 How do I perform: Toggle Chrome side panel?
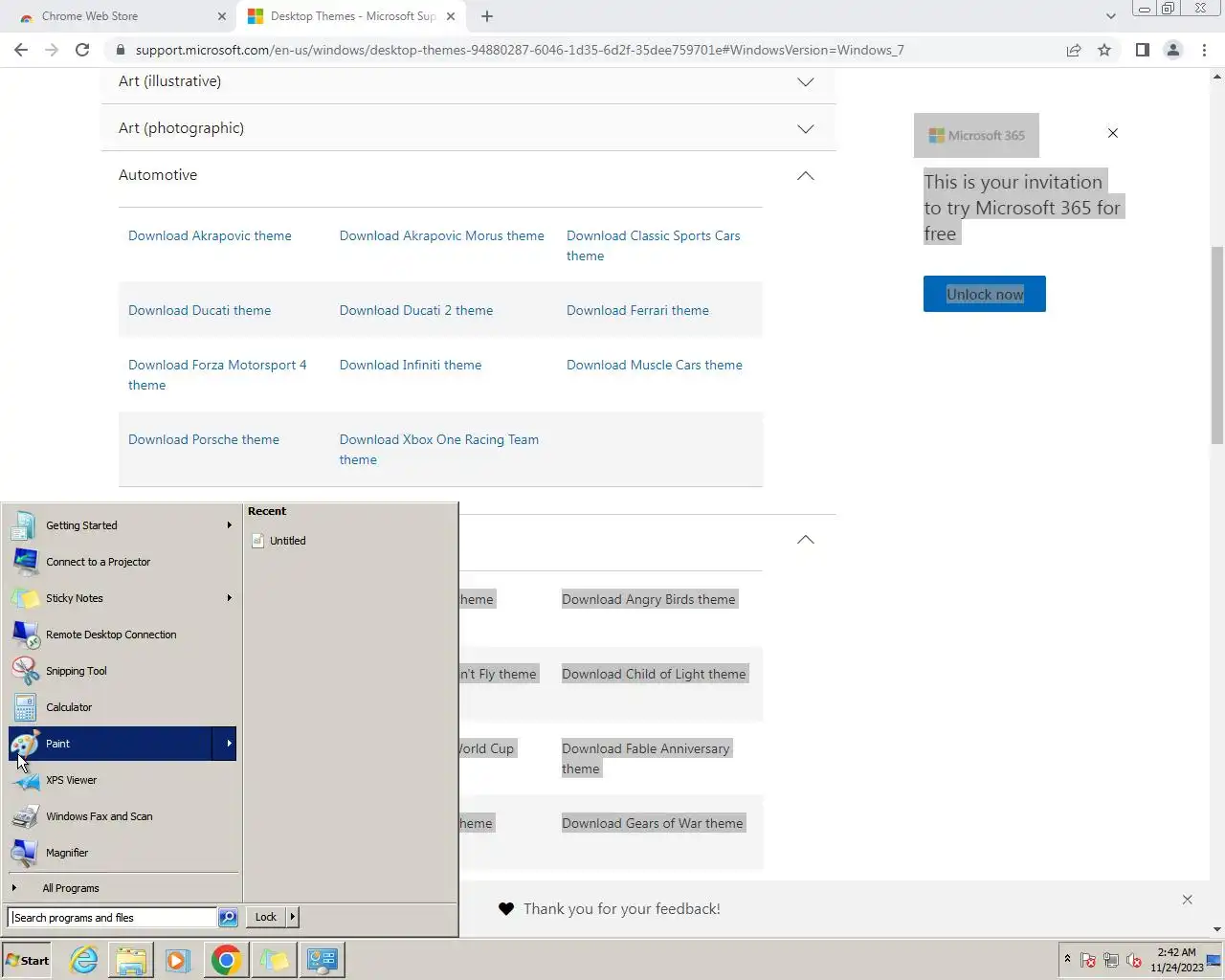click(x=1142, y=50)
